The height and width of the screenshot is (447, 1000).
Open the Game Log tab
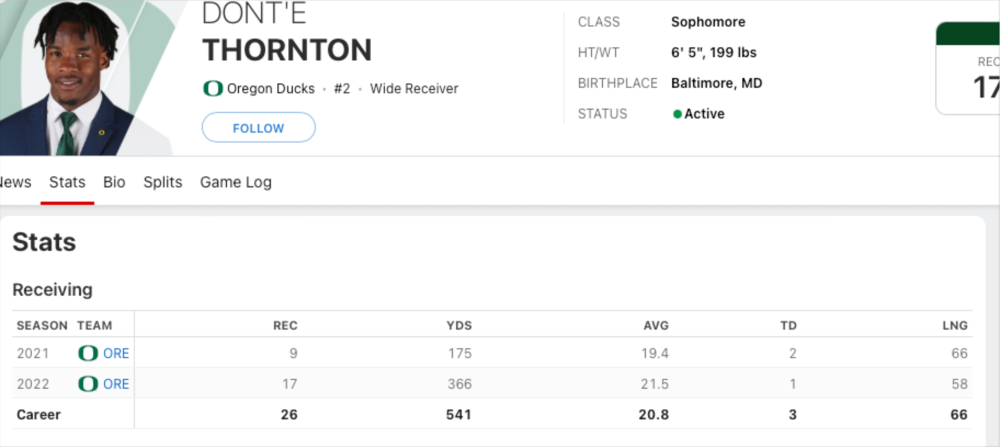click(236, 182)
